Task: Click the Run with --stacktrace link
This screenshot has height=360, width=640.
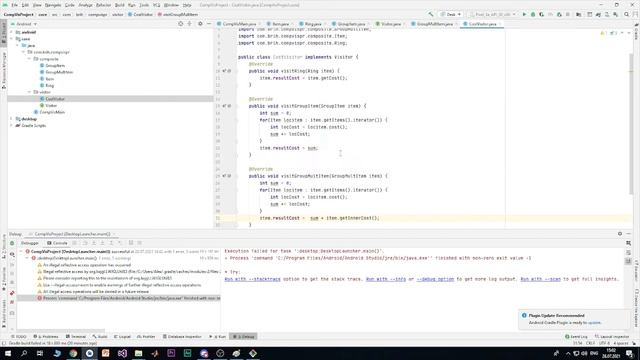Action: point(253,279)
